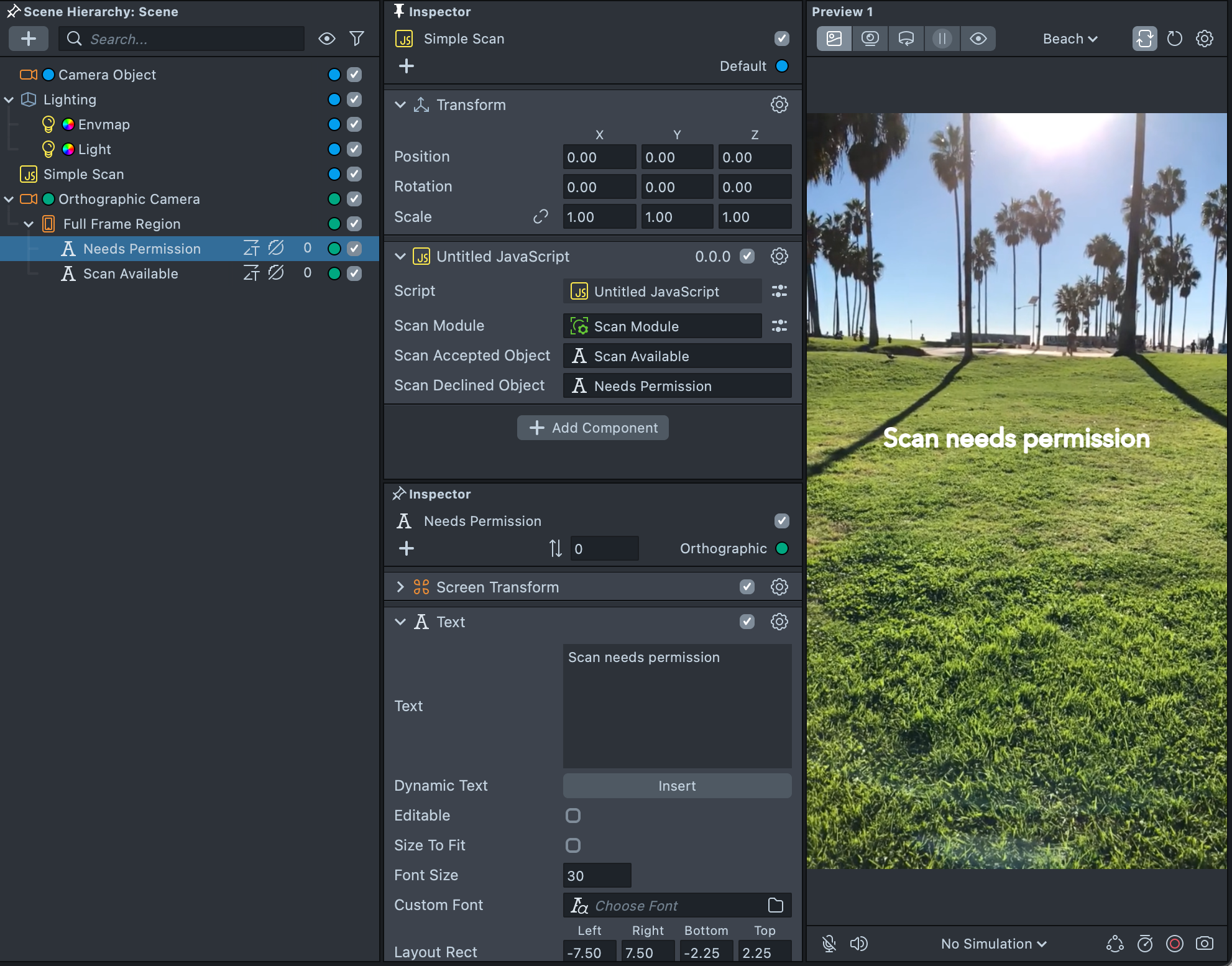Click the hierarchy filter funnel icon
This screenshot has height=966, width=1232.
click(357, 39)
